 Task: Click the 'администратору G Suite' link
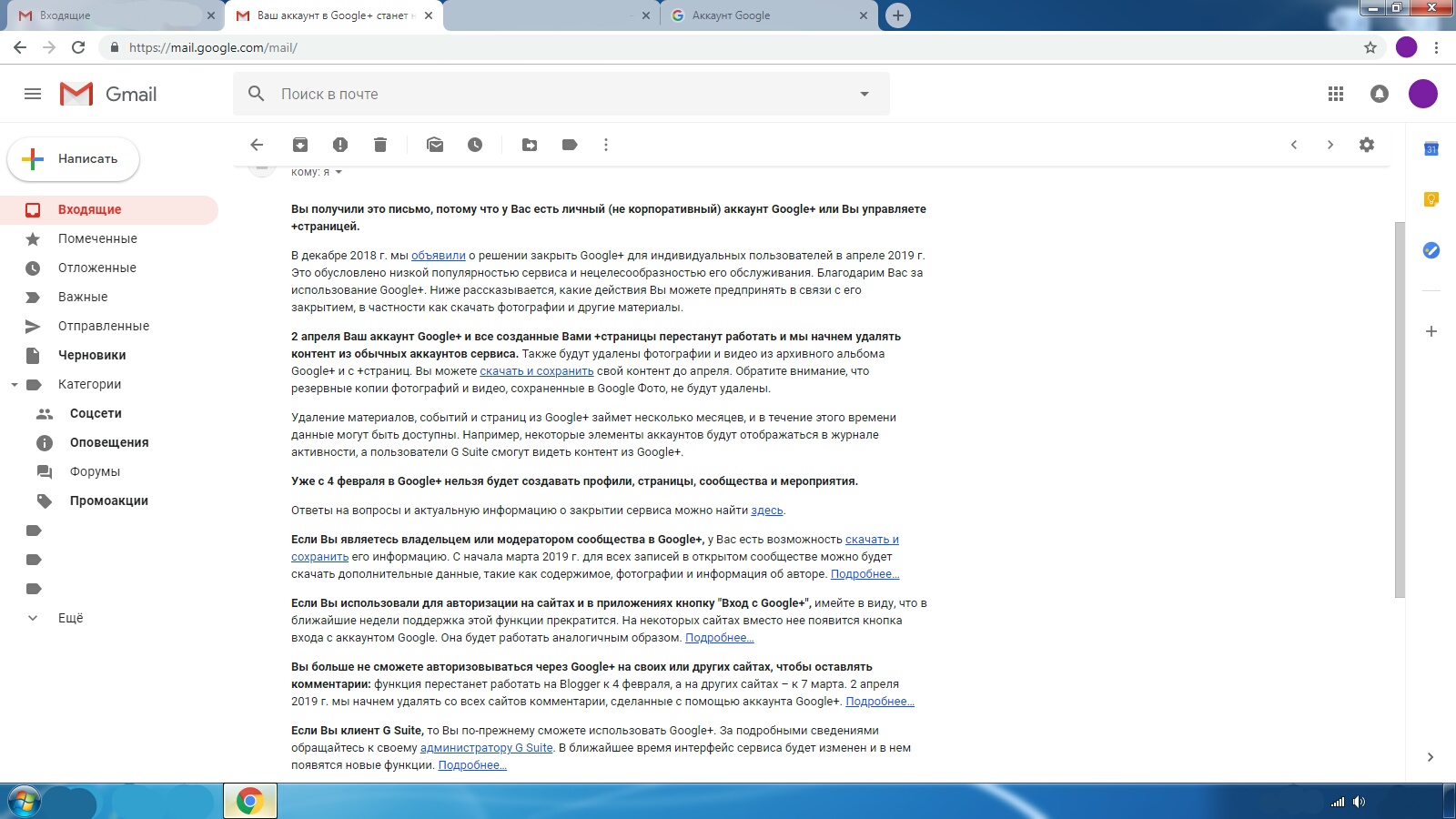(487, 748)
